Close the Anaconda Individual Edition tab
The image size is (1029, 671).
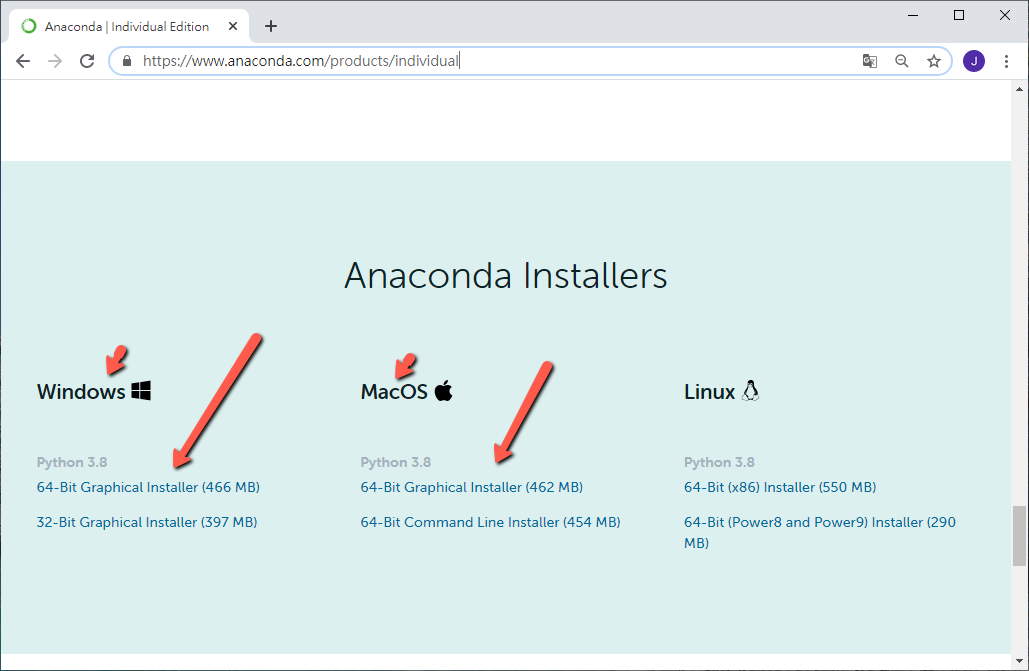pyautogui.click(x=233, y=26)
